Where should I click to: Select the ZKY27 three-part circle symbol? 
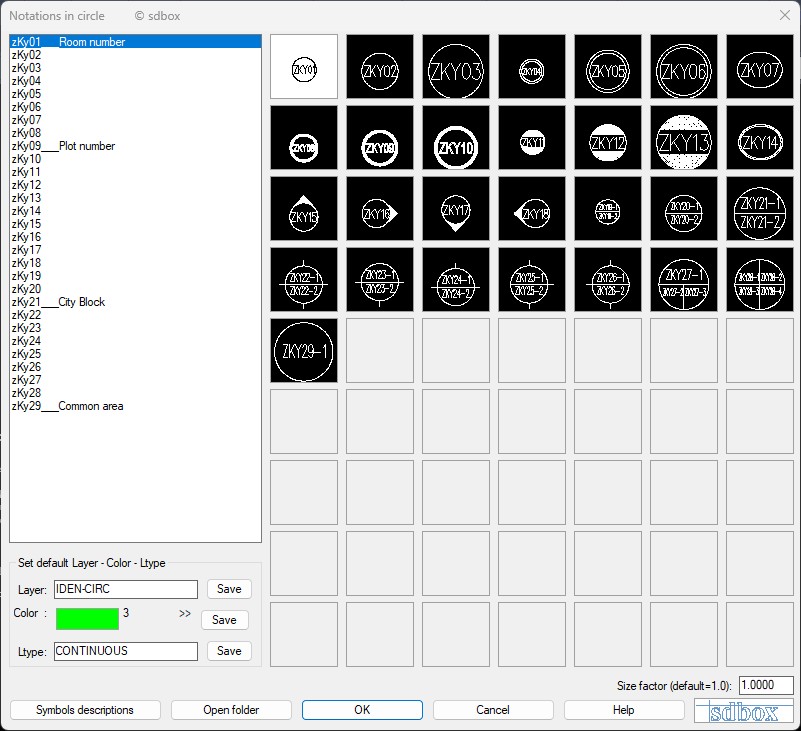coord(684,279)
